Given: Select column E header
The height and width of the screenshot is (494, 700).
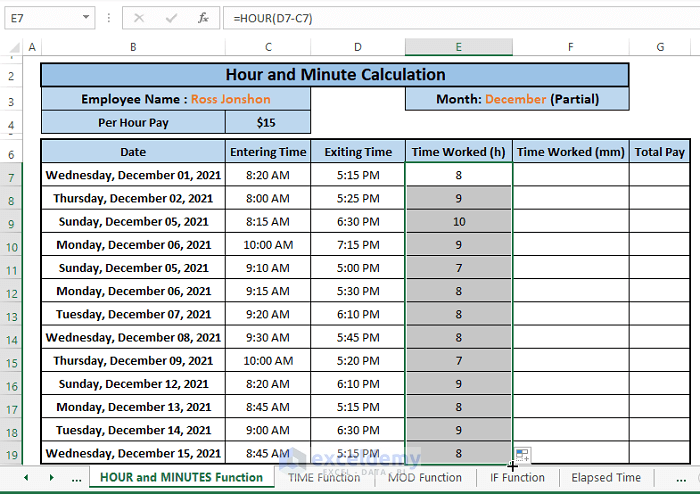Looking at the screenshot, I should pyautogui.click(x=458, y=47).
